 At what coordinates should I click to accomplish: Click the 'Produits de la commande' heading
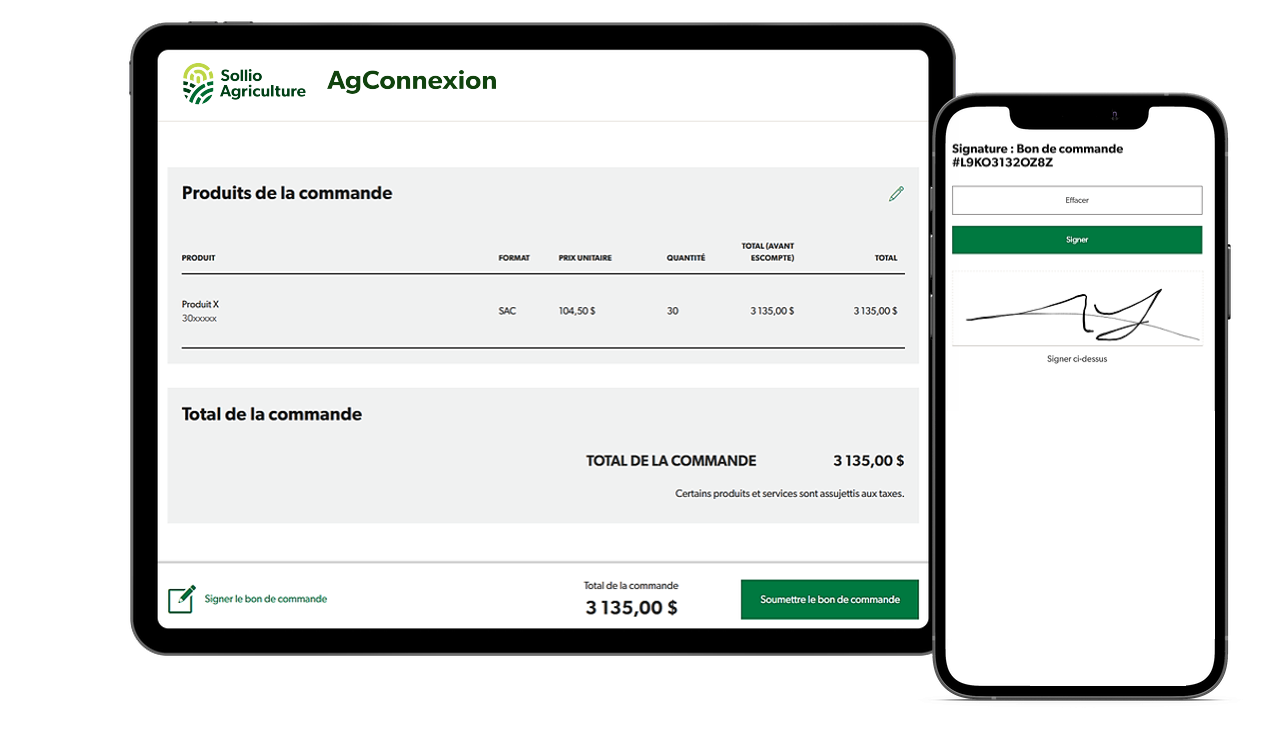(x=287, y=193)
